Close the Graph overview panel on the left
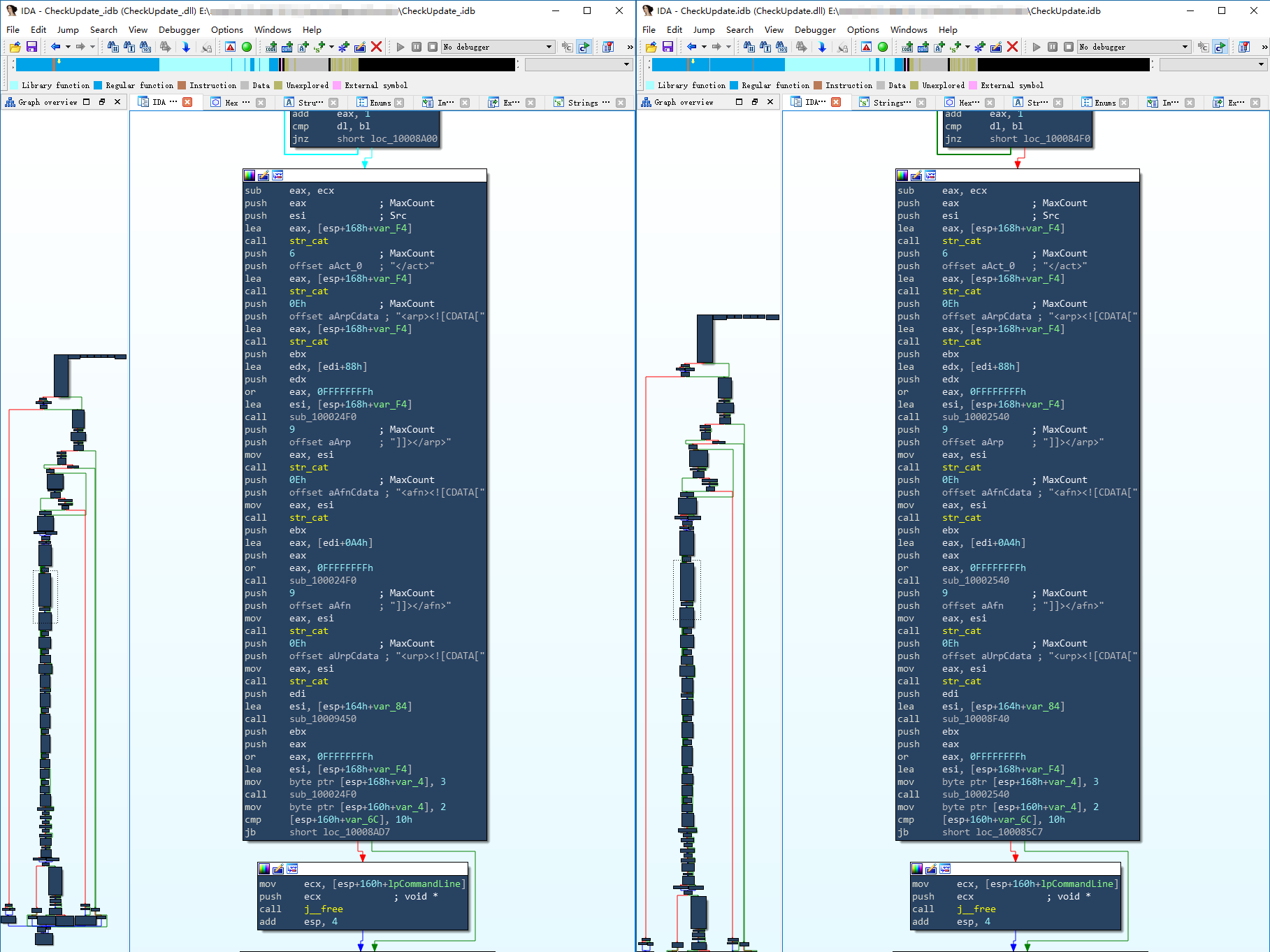The width and height of the screenshot is (1270, 952). point(117,102)
